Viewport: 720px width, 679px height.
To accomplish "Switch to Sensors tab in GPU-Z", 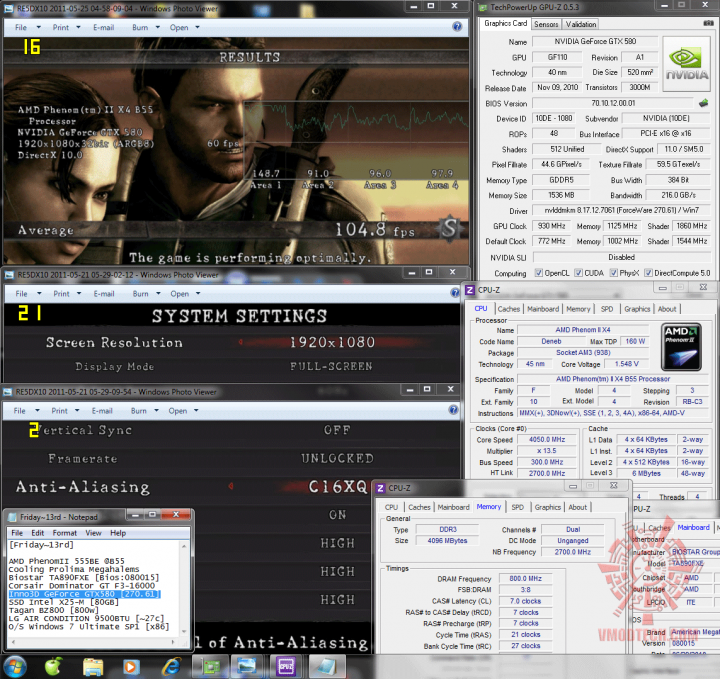I will (x=546, y=24).
